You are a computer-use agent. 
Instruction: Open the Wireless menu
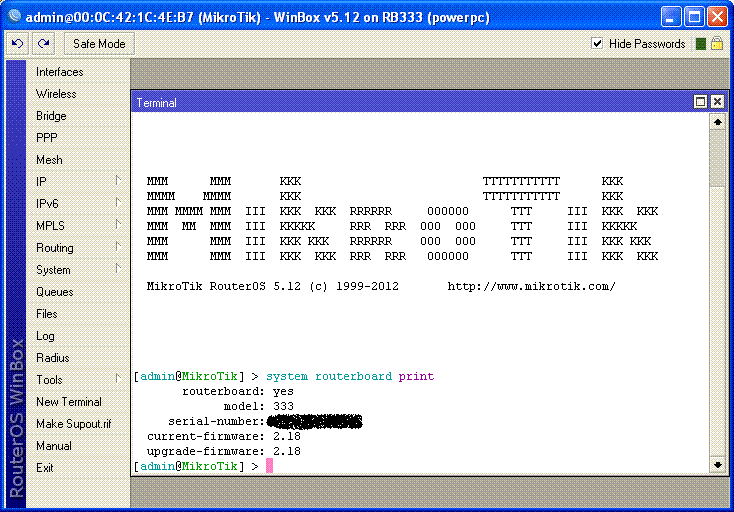tap(56, 94)
